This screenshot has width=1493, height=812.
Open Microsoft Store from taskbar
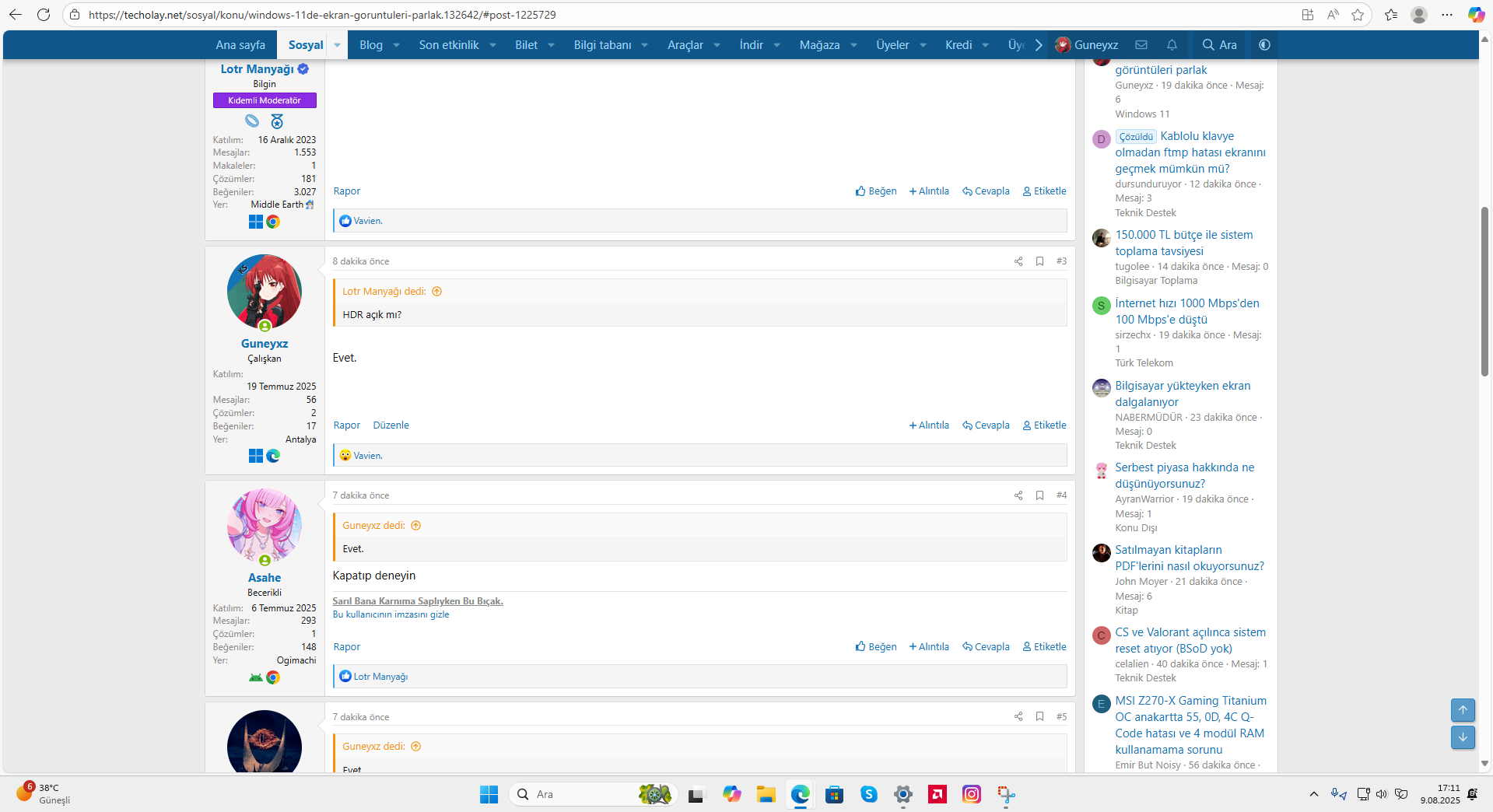835,794
